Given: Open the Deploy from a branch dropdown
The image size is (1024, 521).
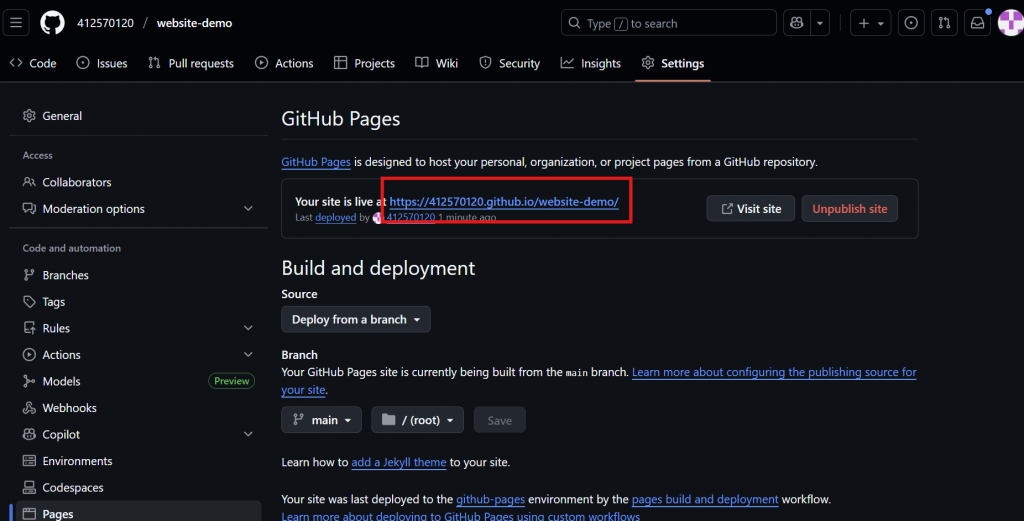Looking at the screenshot, I should click(x=356, y=319).
